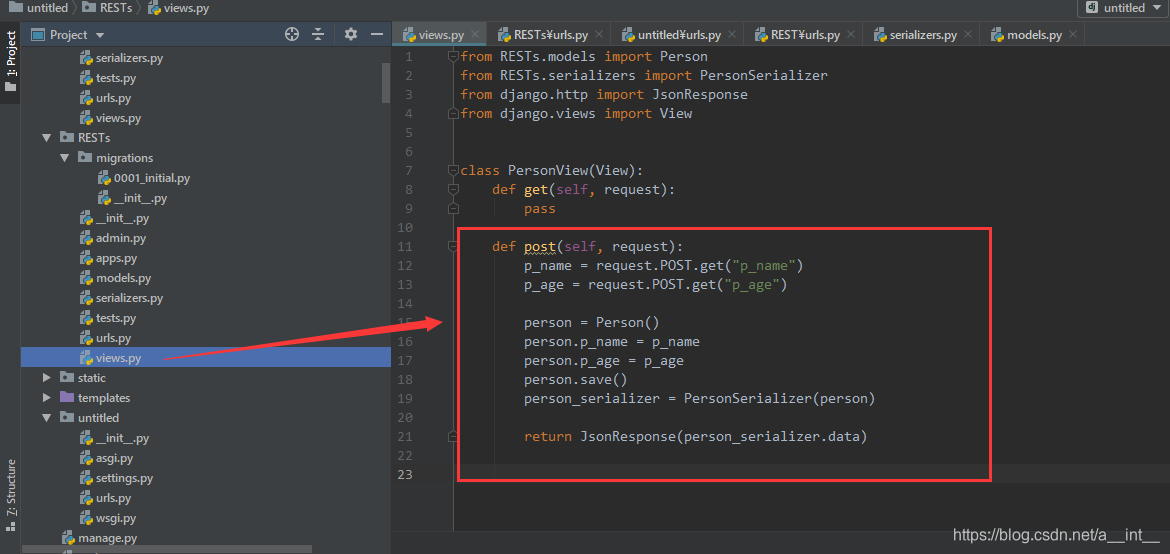The height and width of the screenshot is (554, 1170).
Task: Switch to the untitled¥urls.py tab
Action: click(679, 34)
